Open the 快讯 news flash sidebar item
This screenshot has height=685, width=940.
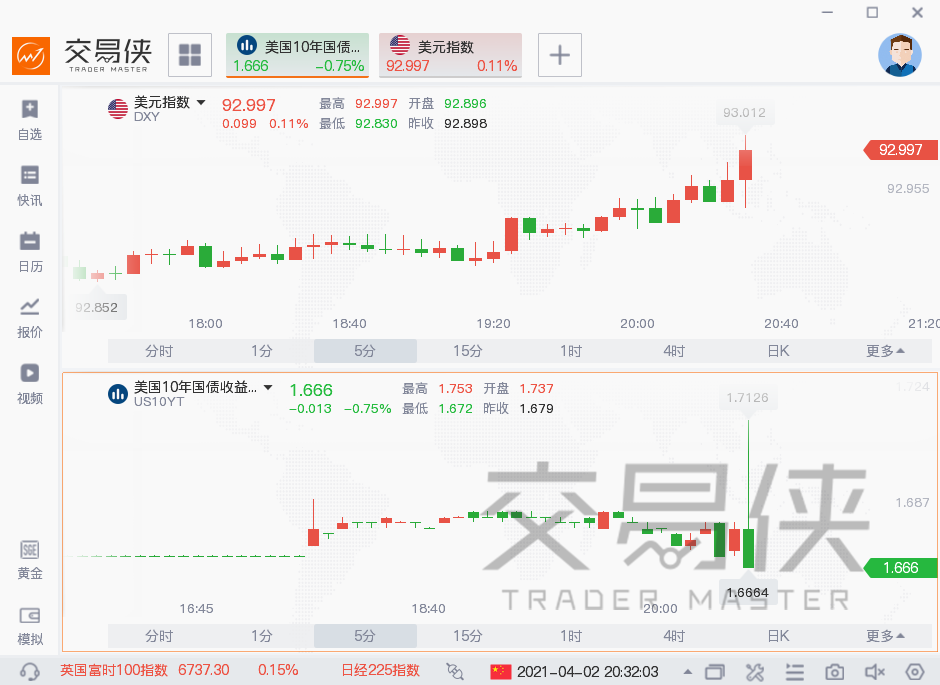[x=29, y=186]
